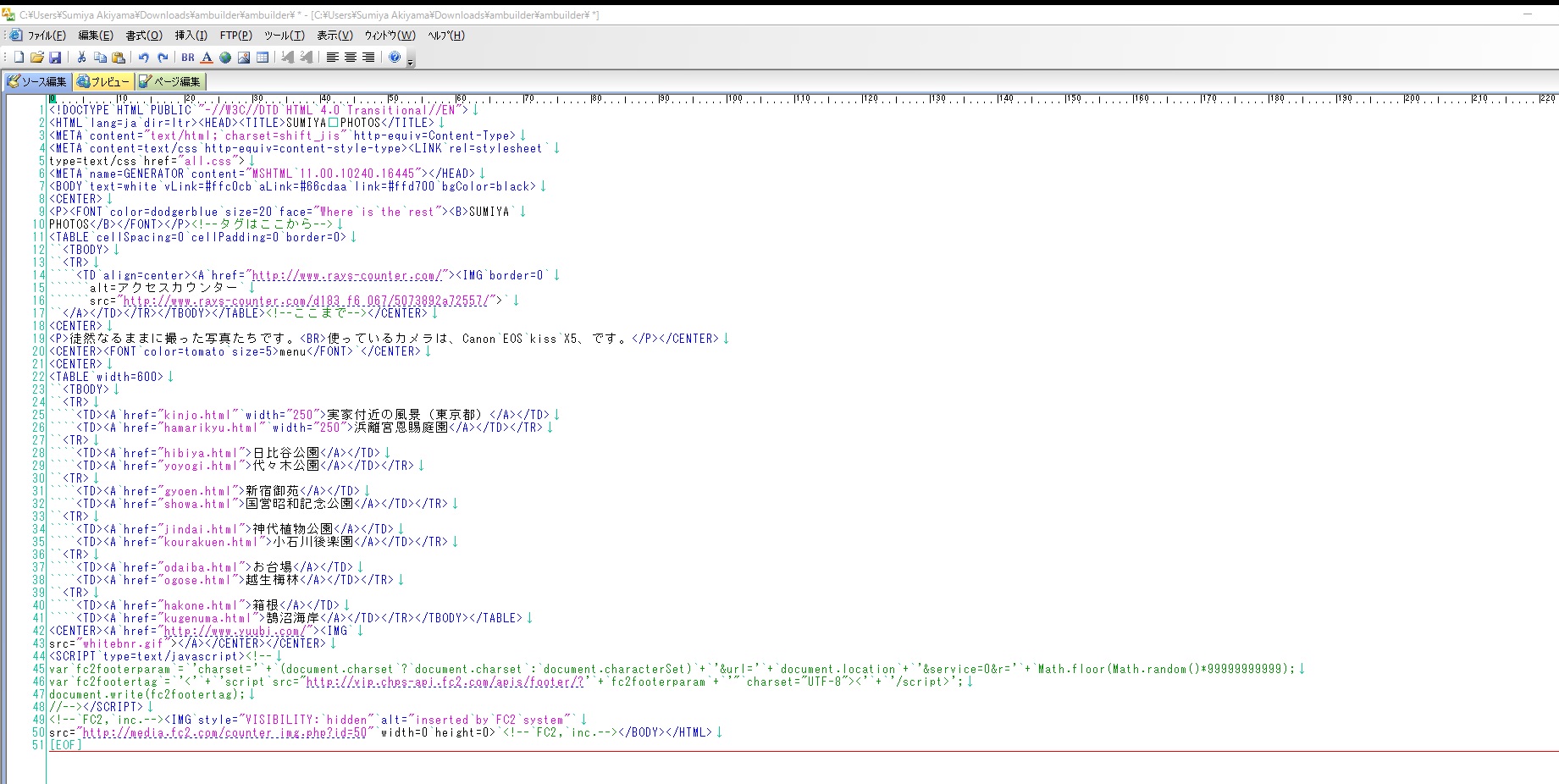Place cursor on "kinjo.html" text
Screen dimensions: 1559x784
coord(198,415)
